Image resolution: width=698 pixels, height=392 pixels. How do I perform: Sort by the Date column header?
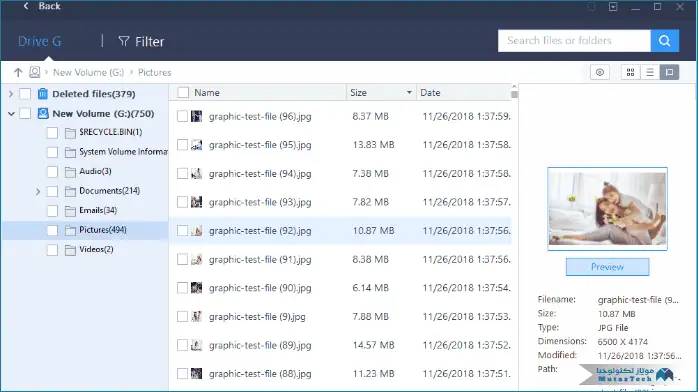430,93
